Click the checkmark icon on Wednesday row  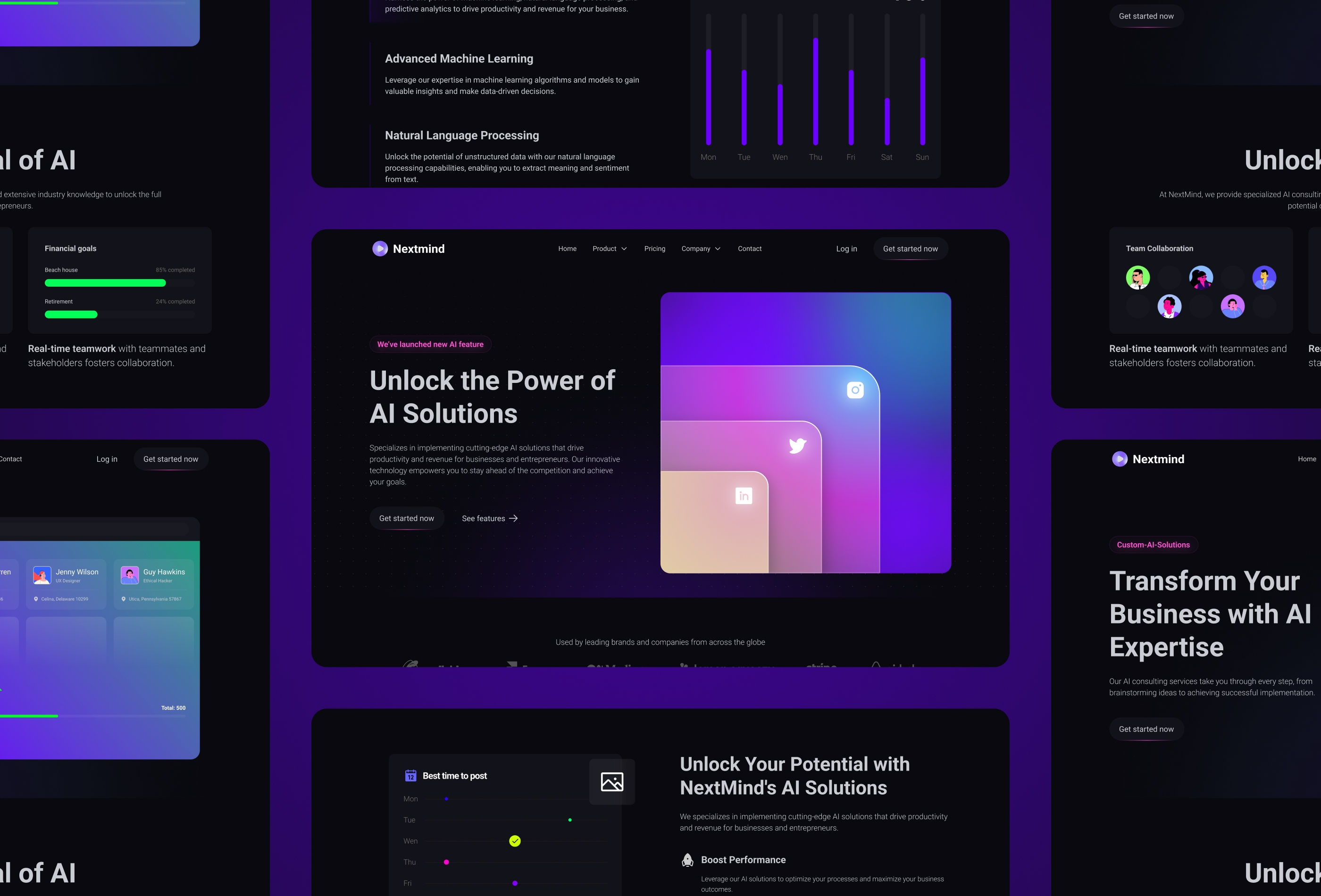pyautogui.click(x=515, y=841)
